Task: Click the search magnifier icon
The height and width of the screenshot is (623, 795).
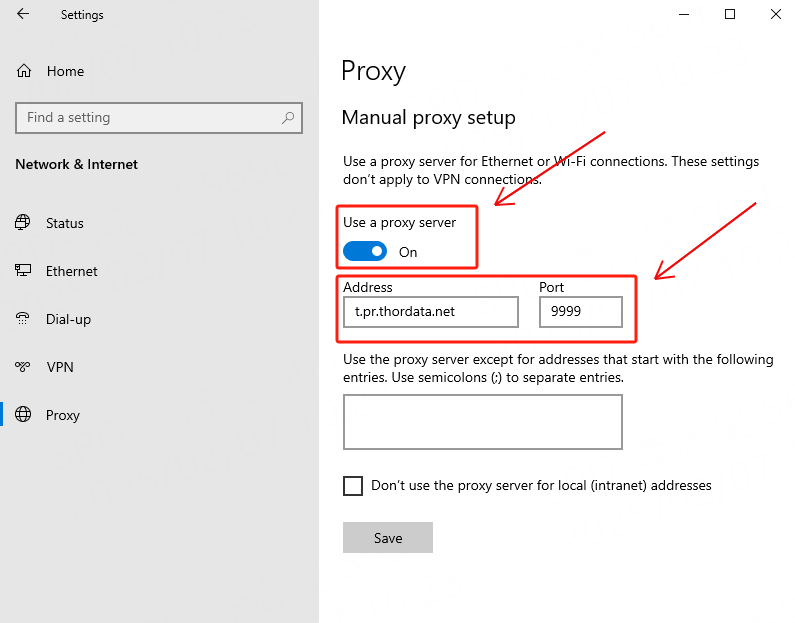Action: click(x=288, y=118)
